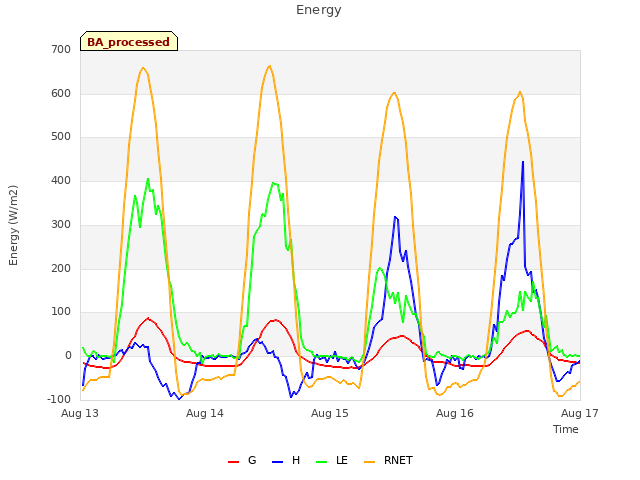Viewport: 640px width, 480px height.
Task: Click the Aug 17 x-axis label
Action: 580,413
